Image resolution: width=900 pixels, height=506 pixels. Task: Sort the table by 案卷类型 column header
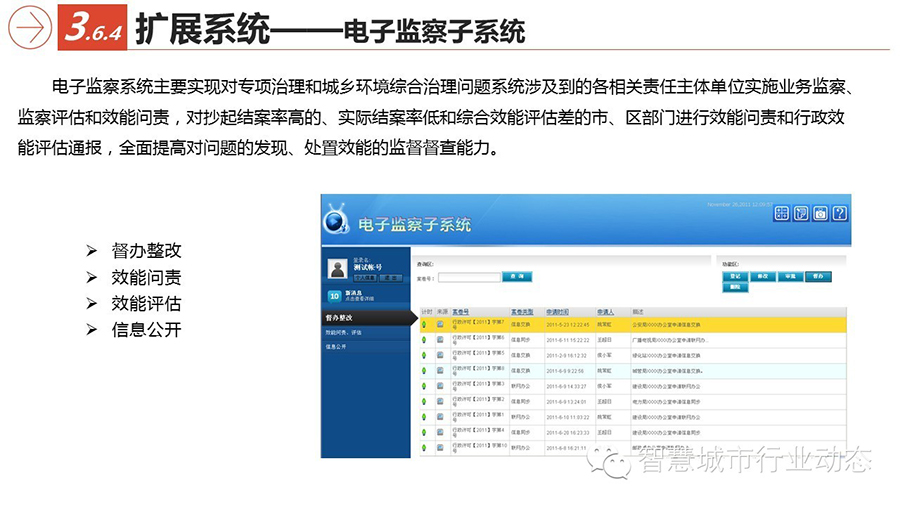(x=522, y=312)
